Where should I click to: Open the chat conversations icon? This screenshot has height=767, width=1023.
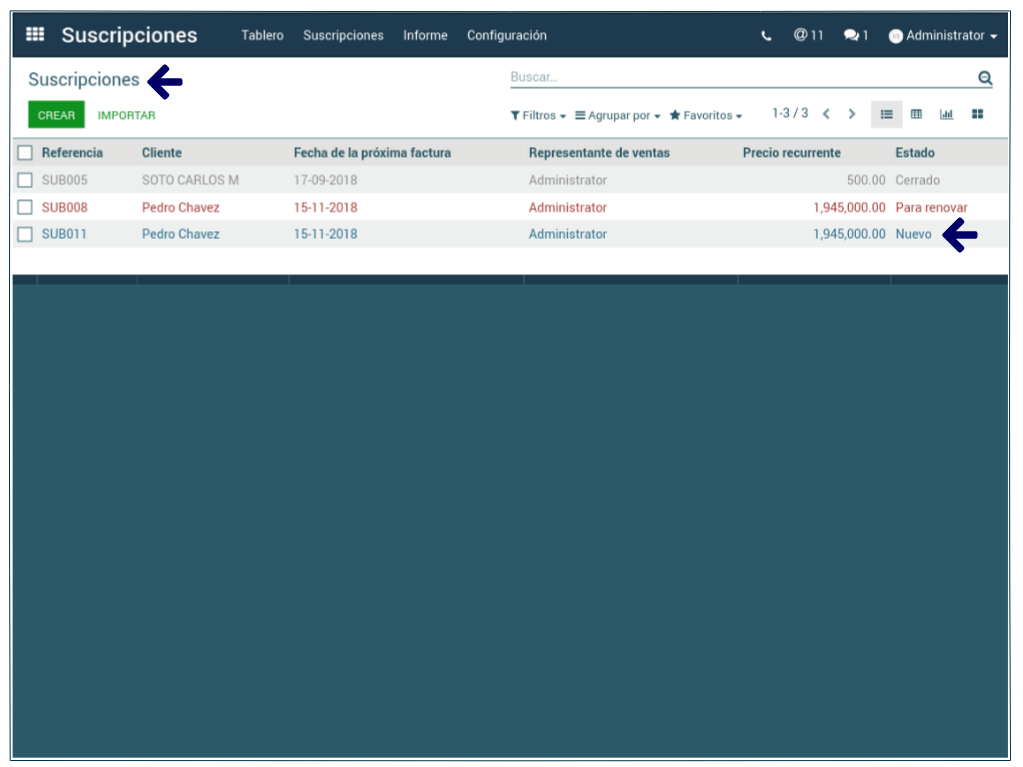[x=855, y=36]
